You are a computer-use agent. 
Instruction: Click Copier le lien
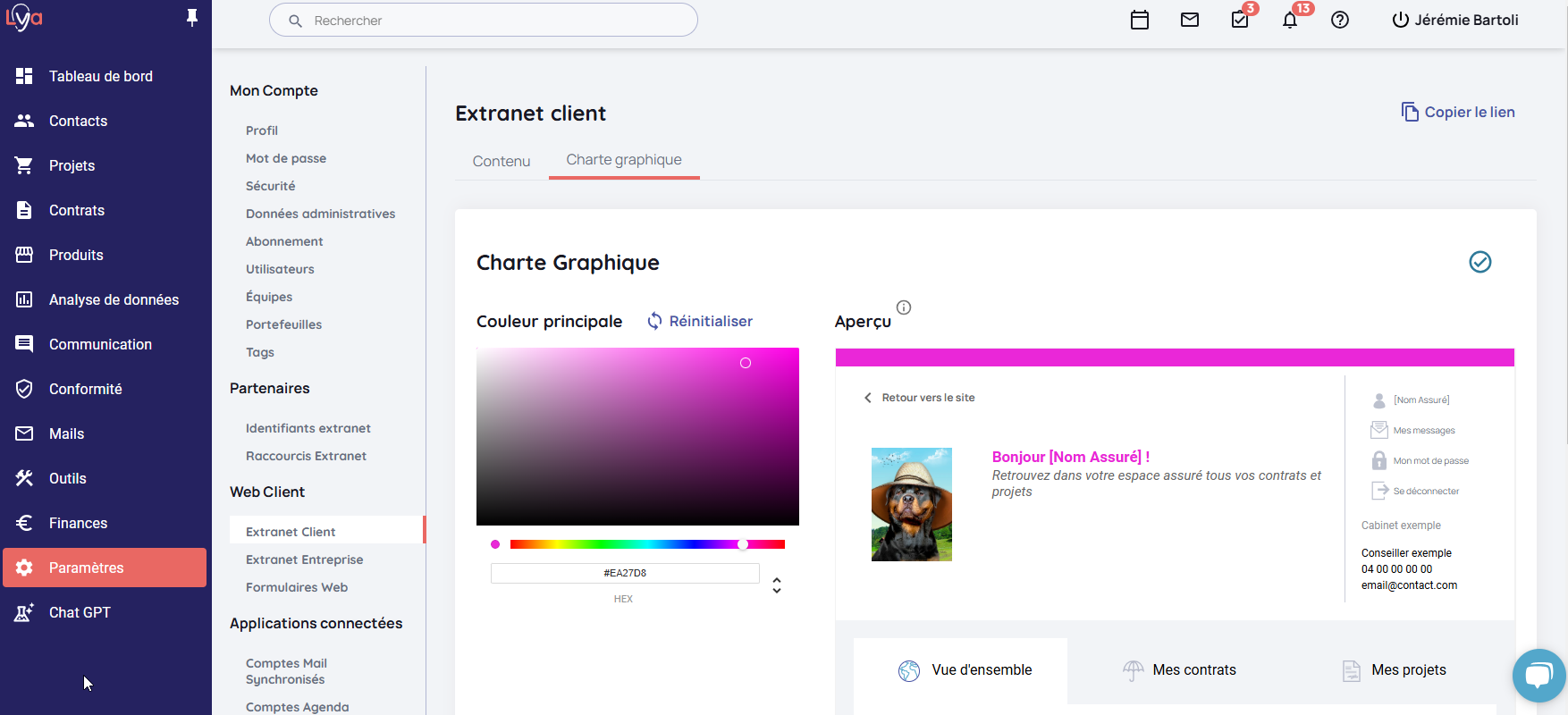click(x=1458, y=112)
